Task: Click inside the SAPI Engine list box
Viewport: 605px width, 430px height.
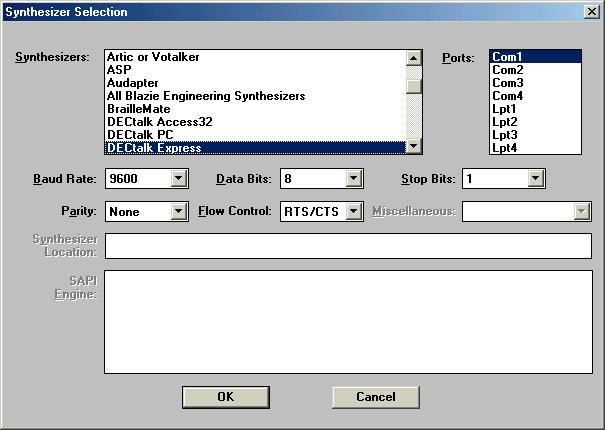Action: (348, 322)
